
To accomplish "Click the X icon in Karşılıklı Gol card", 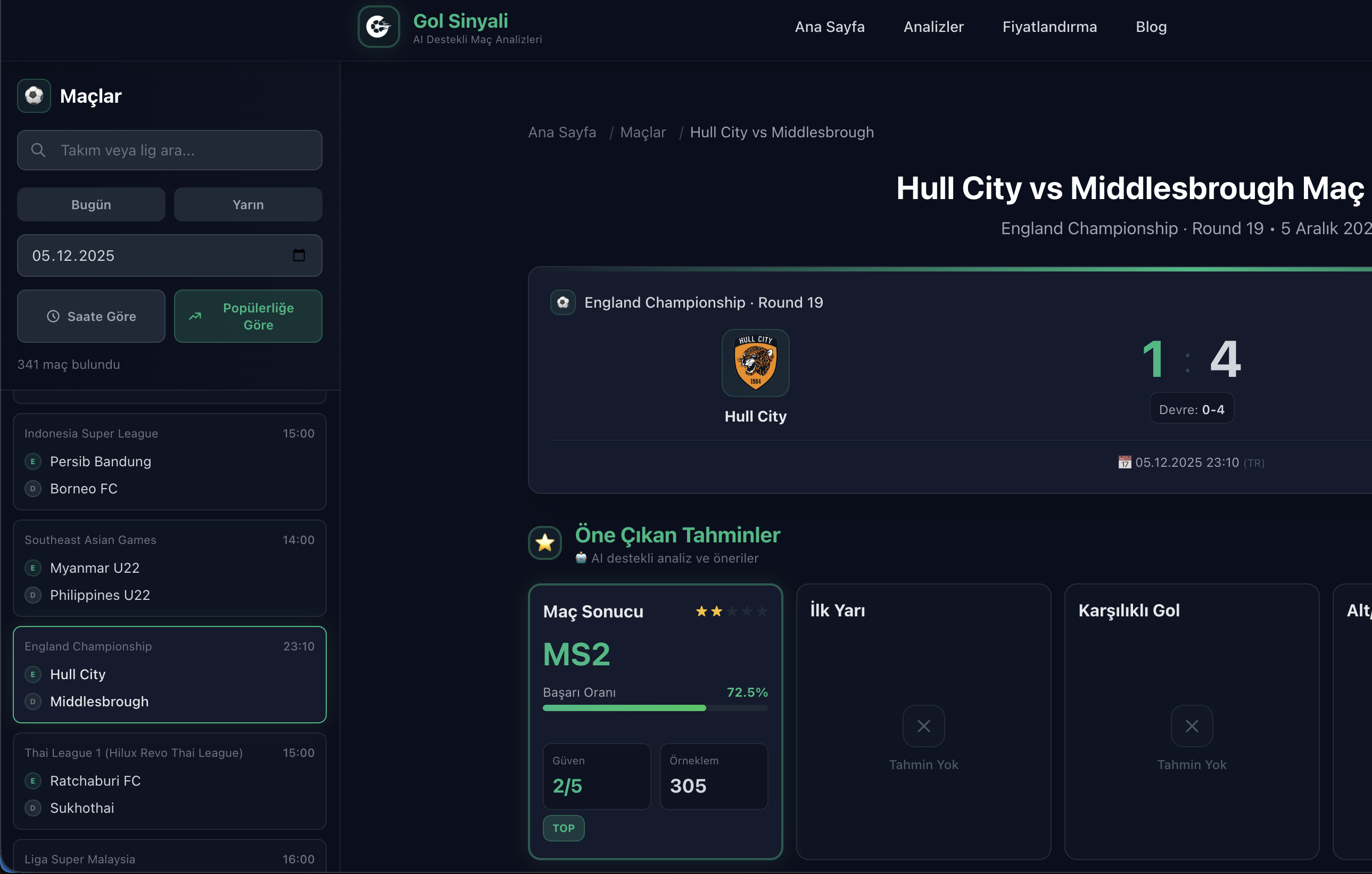I will [1192, 726].
